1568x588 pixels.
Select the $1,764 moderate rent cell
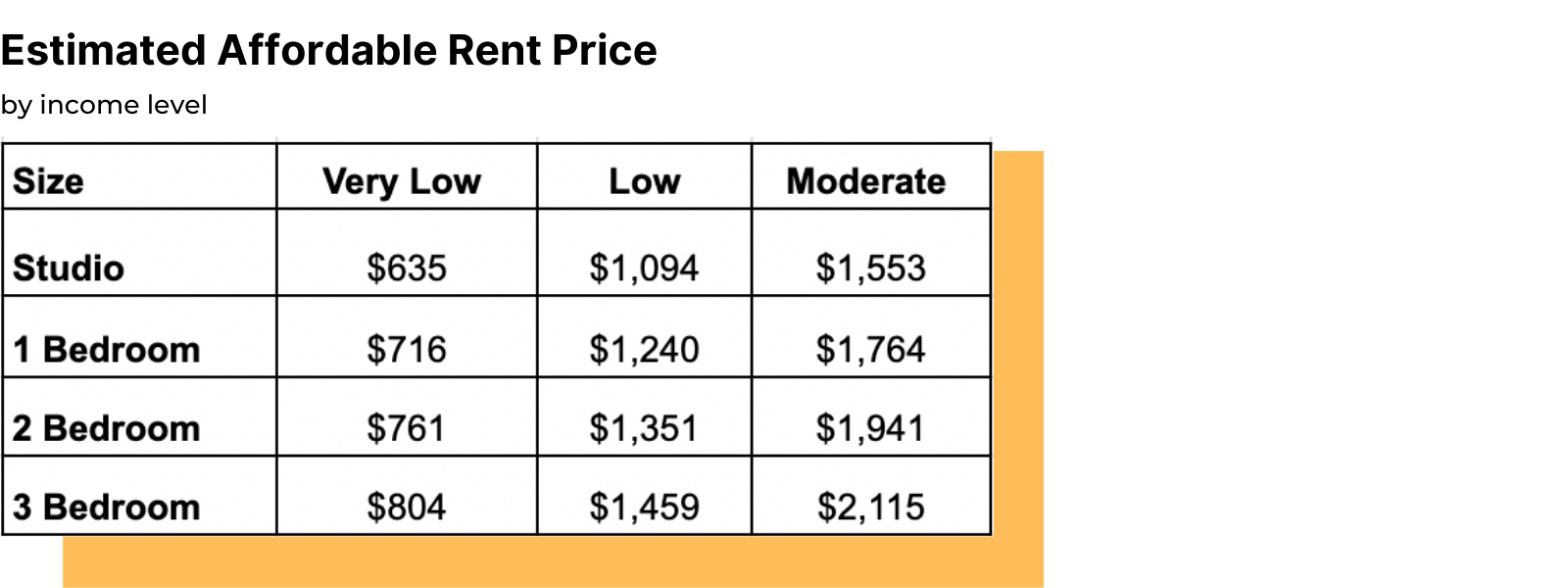(871, 350)
